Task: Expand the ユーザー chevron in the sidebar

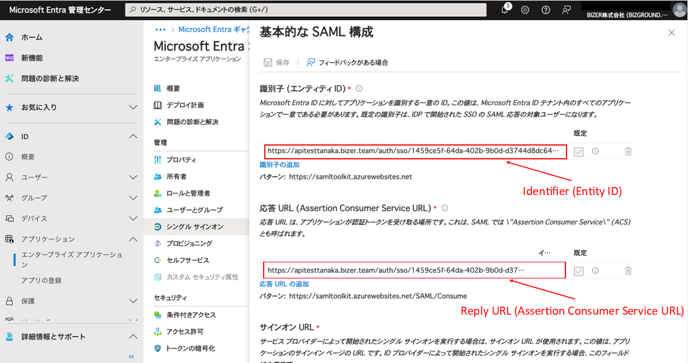Action: pos(133,177)
